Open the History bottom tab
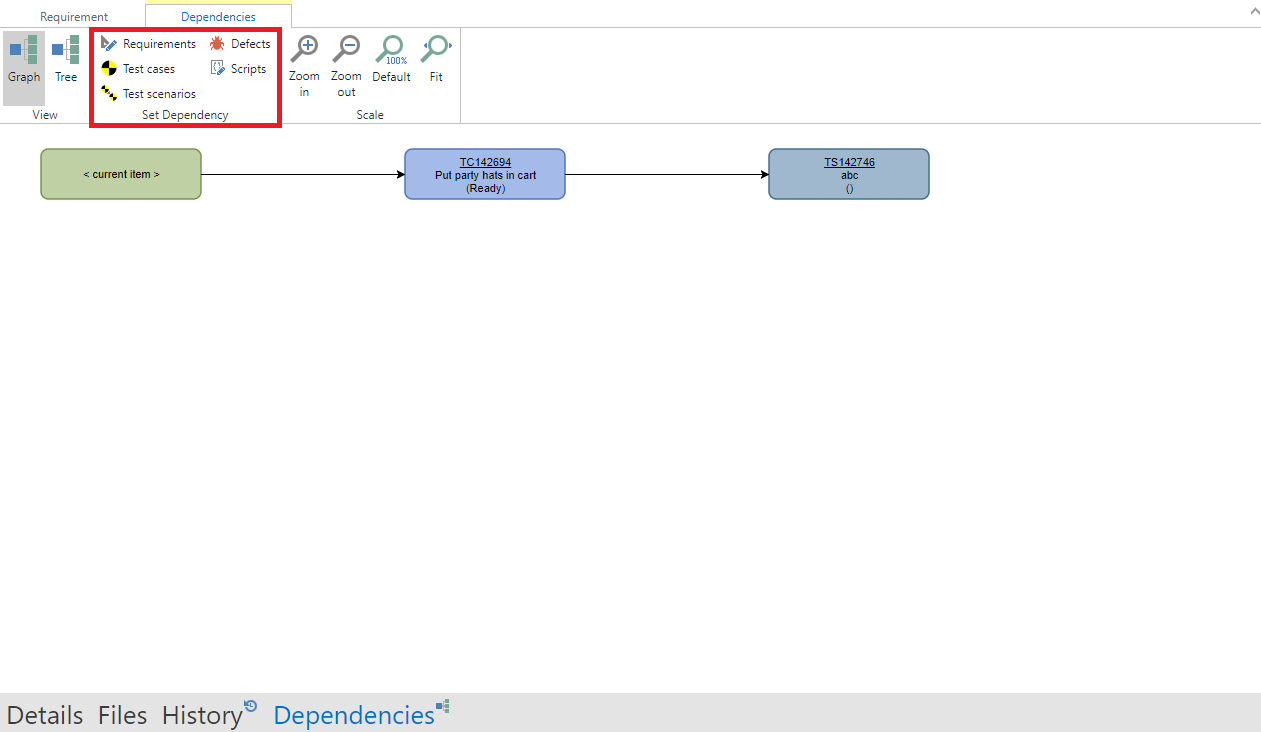 203,715
